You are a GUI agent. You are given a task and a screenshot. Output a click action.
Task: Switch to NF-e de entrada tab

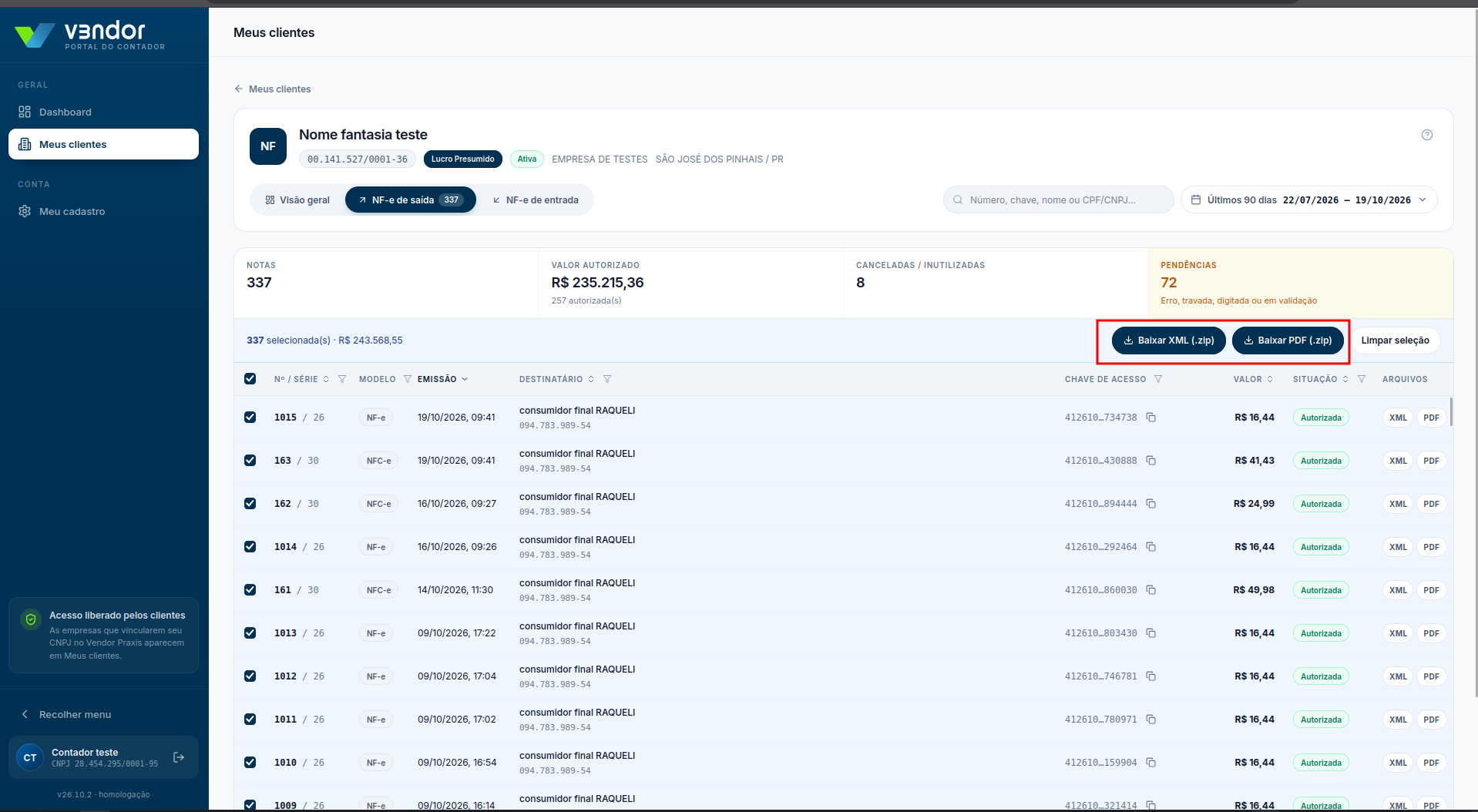pyautogui.click(x=536, y=200)
